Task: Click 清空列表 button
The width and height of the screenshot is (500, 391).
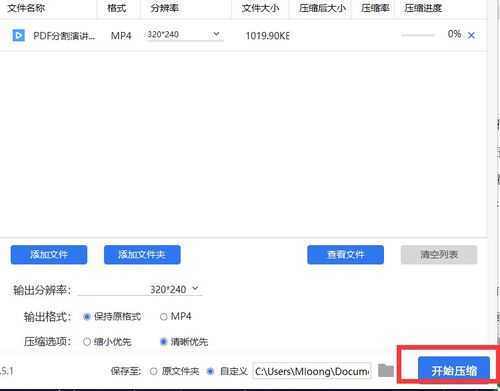Action: tap(439, 255)
